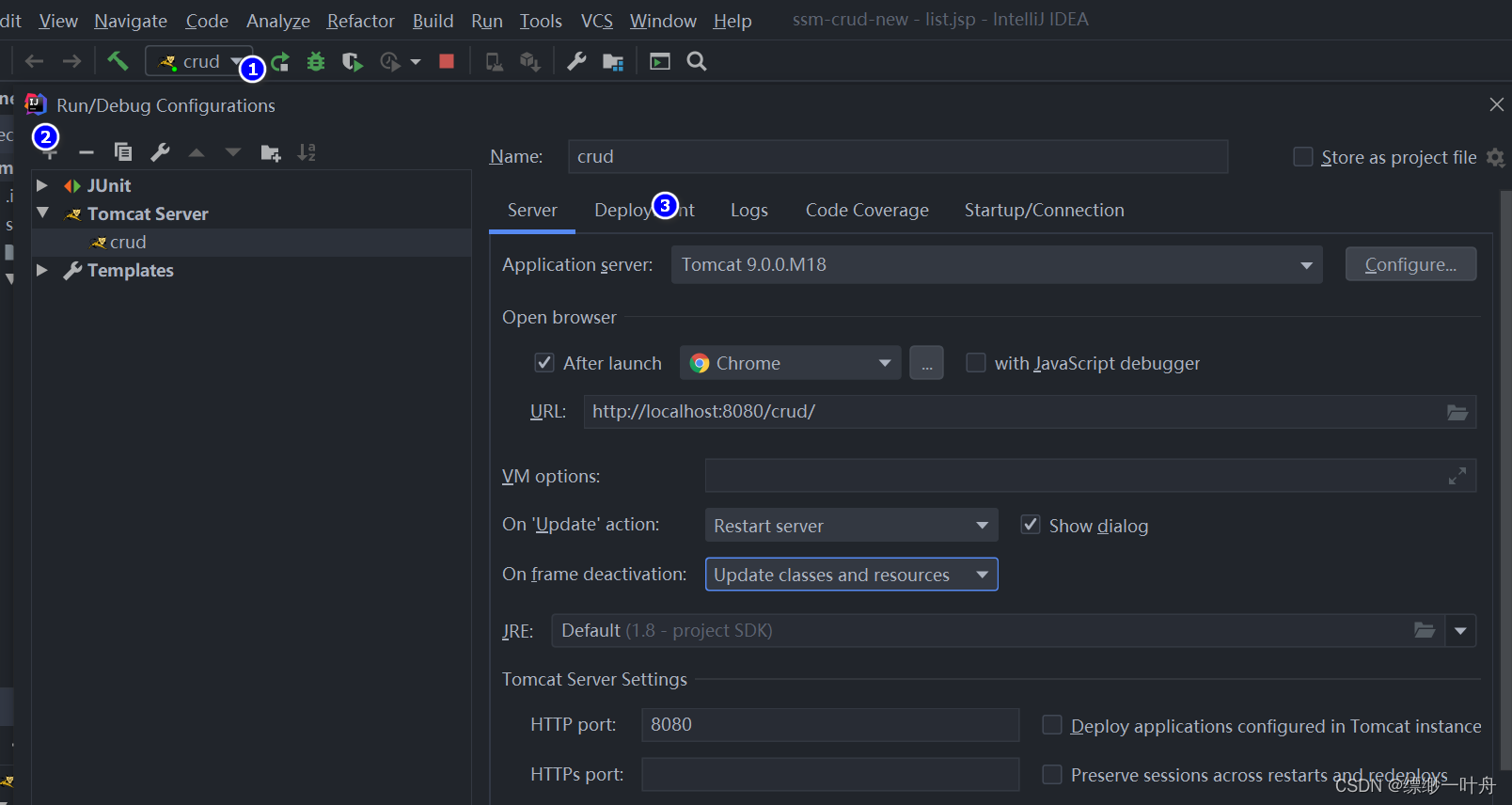This screenshot has width=1512, height=805.
Task: Open Application server Tomcat 9.0.0.M18 dropdown
Action: [x=997, y=265]
